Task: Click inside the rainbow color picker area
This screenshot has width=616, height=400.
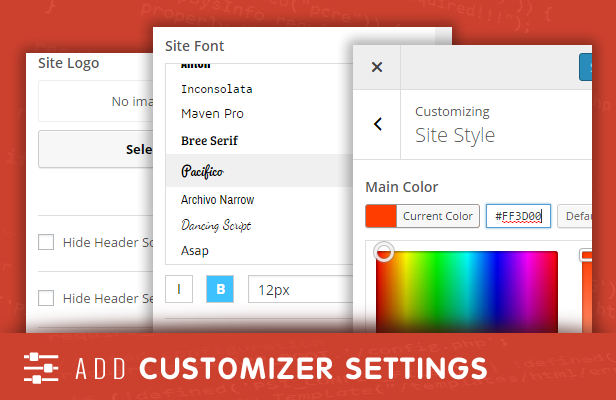Action: [x=467, y=292]
